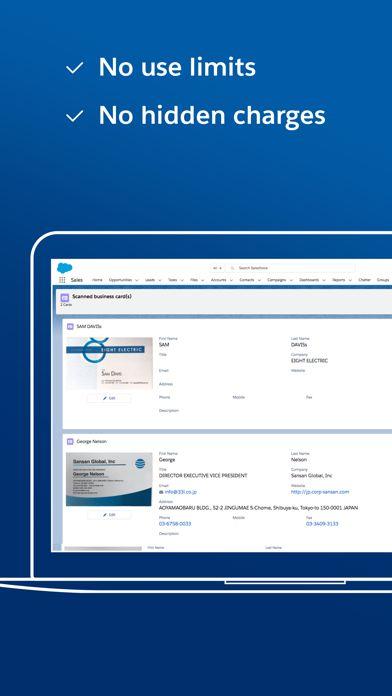Click the George Nelson record card icon

pos(70,442)
